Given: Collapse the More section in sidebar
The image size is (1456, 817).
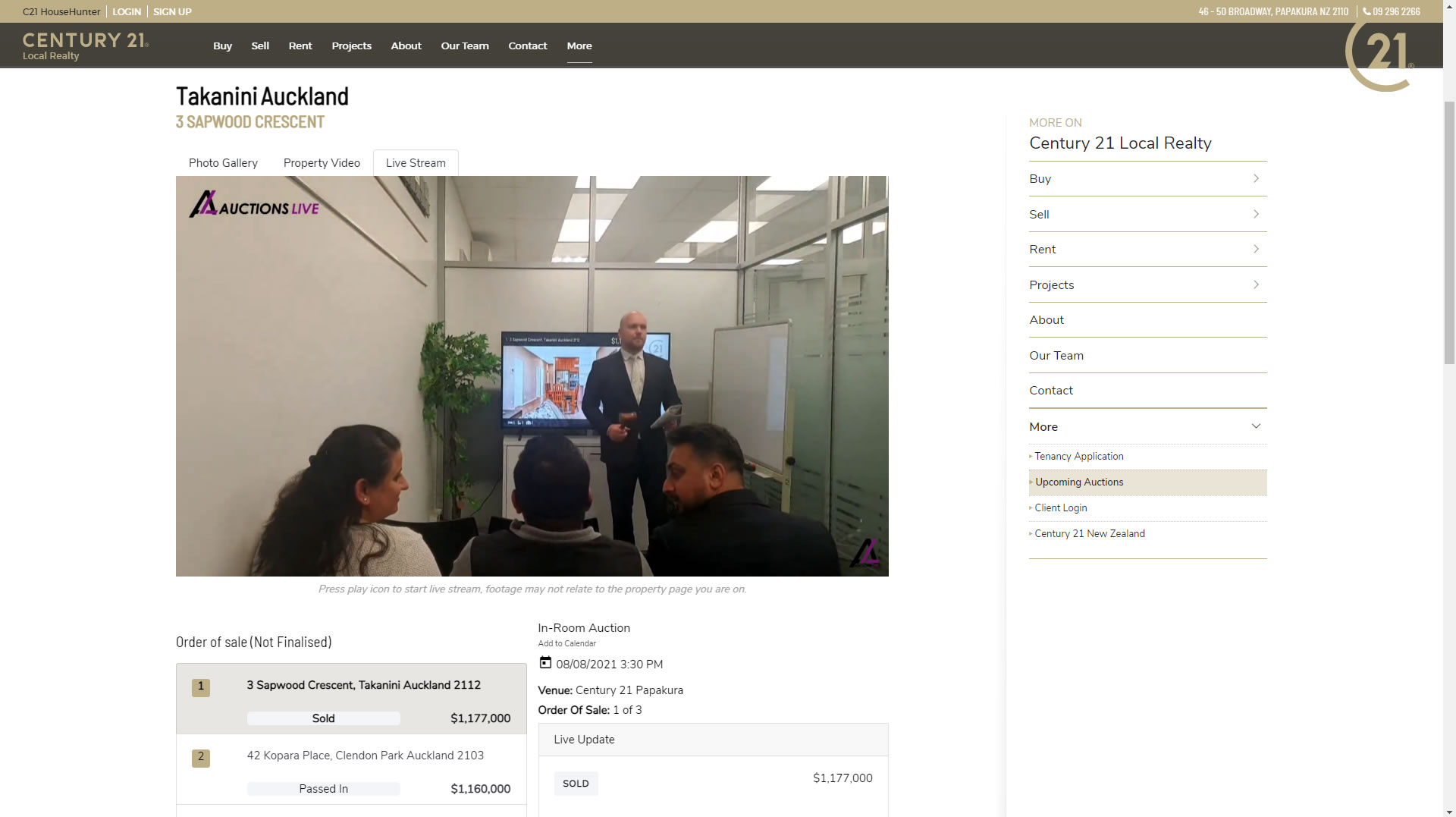Looking at the screenshot, I should [x=1256, y=426].
